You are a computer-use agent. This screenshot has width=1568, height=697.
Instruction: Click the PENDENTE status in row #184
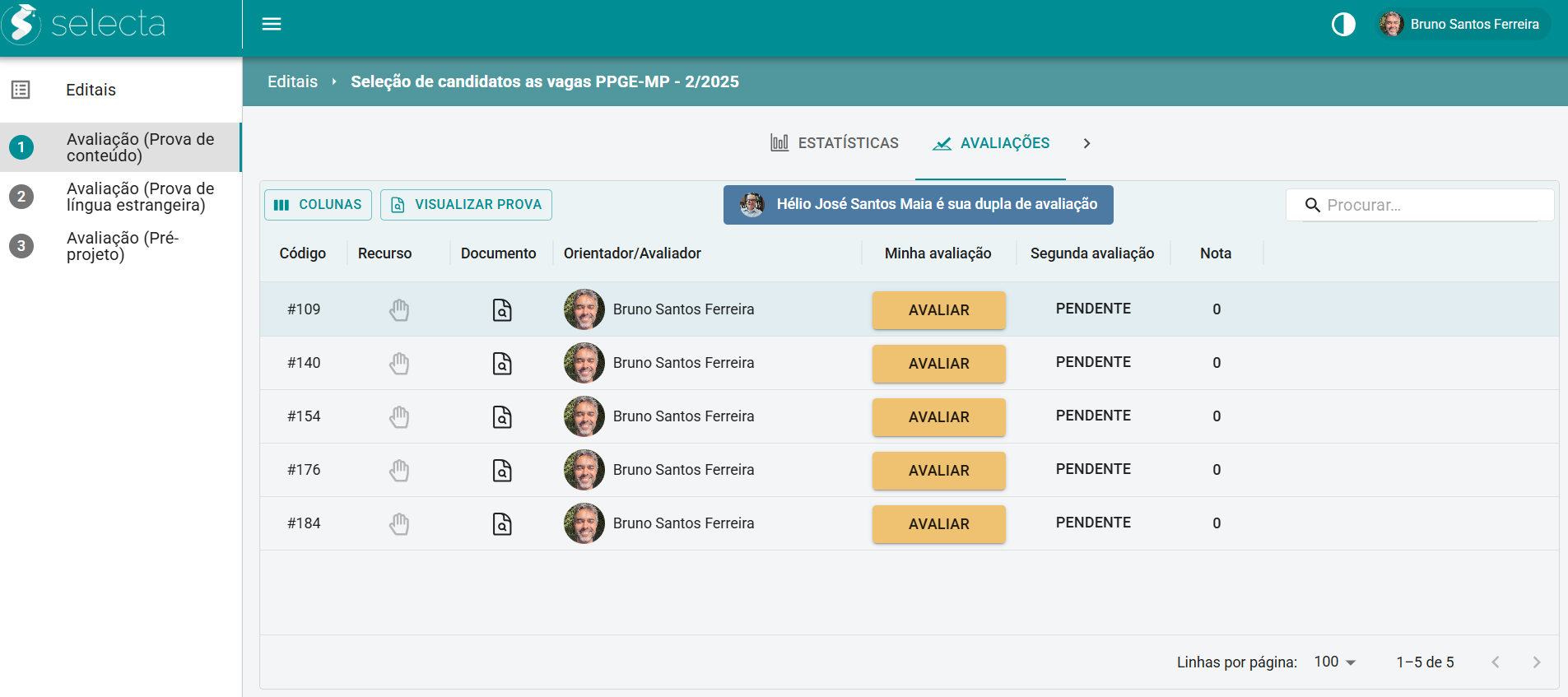1093,523
